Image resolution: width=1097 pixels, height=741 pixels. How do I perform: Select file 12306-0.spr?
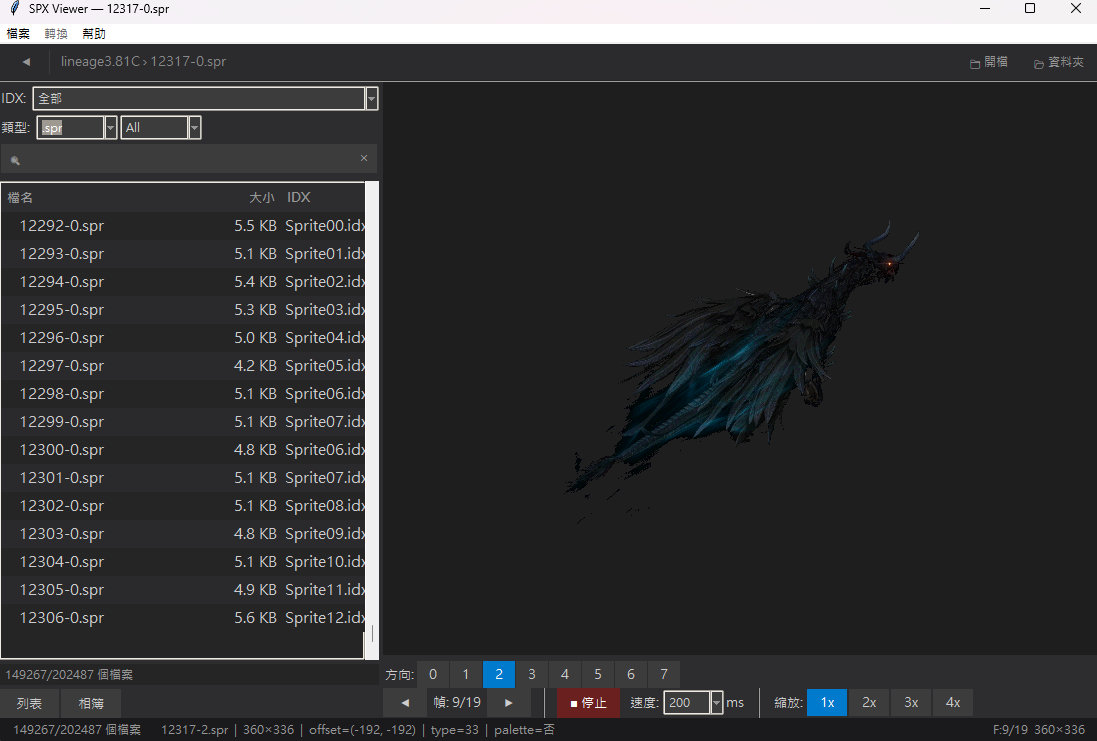coord(183,618)
